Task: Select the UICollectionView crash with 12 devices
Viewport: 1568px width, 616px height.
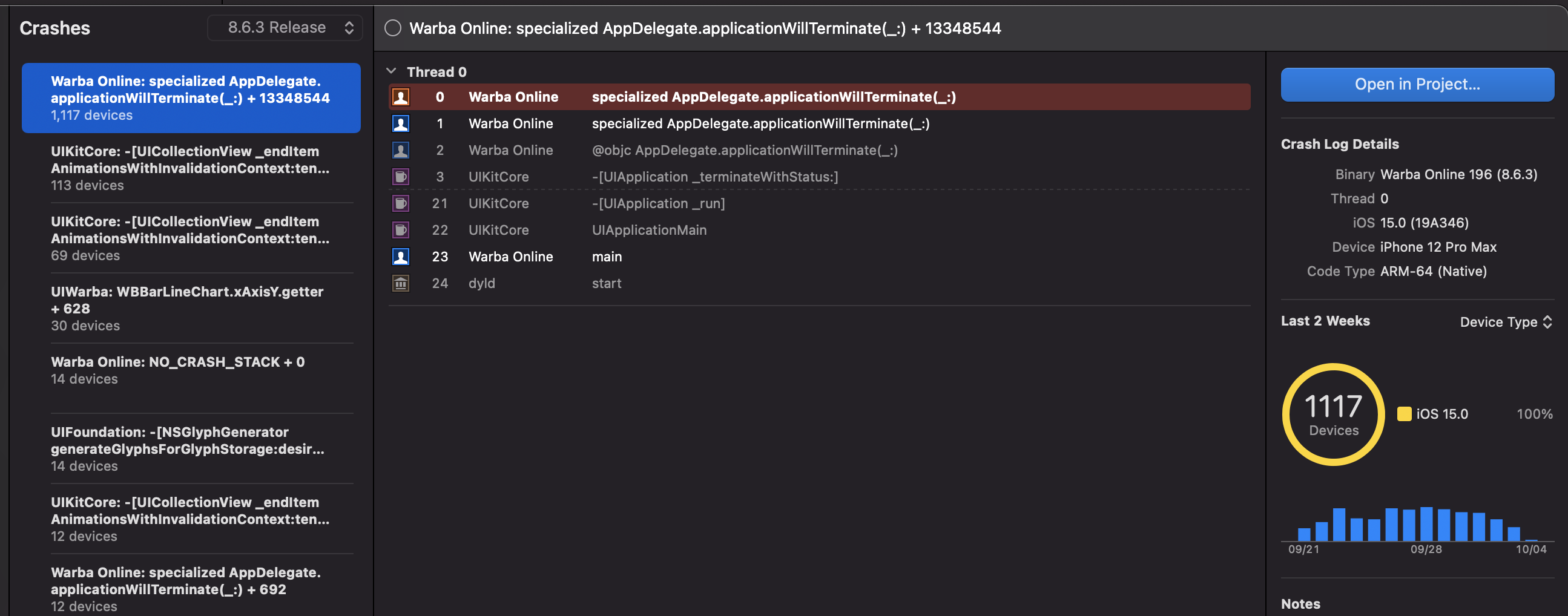Action: click(x=191, y=519)
